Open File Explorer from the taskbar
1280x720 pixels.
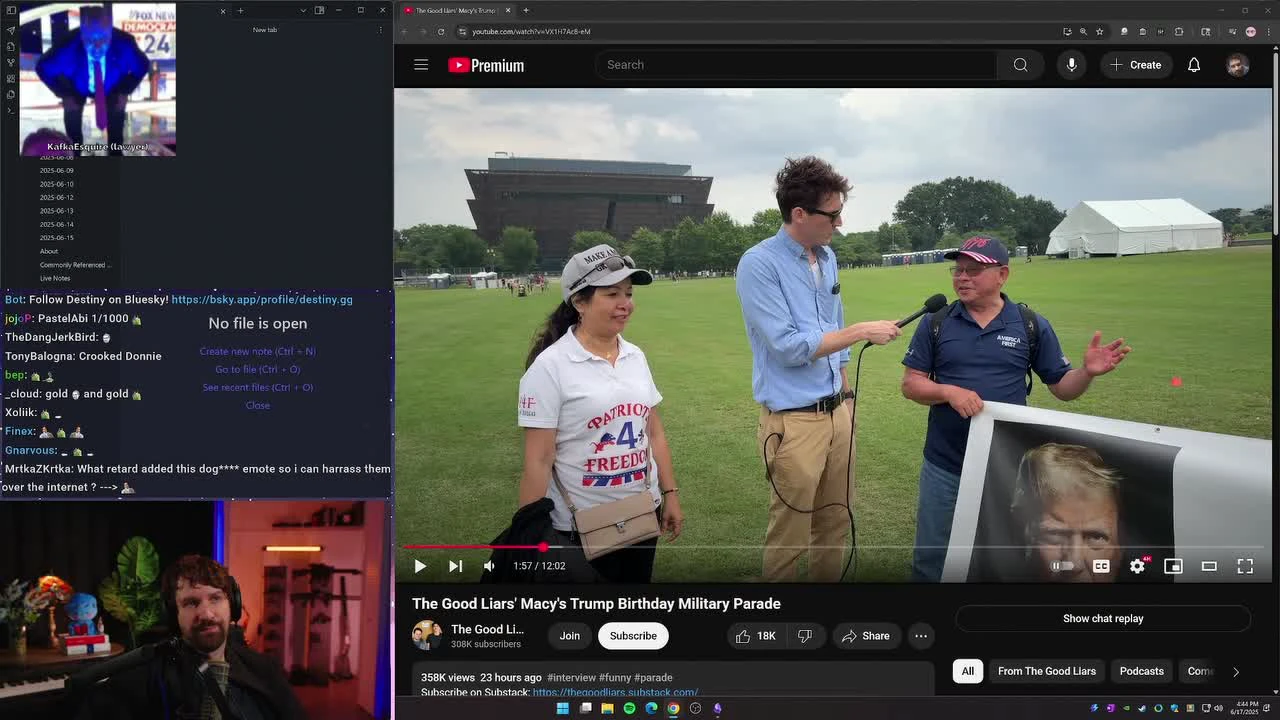point(607,708)
